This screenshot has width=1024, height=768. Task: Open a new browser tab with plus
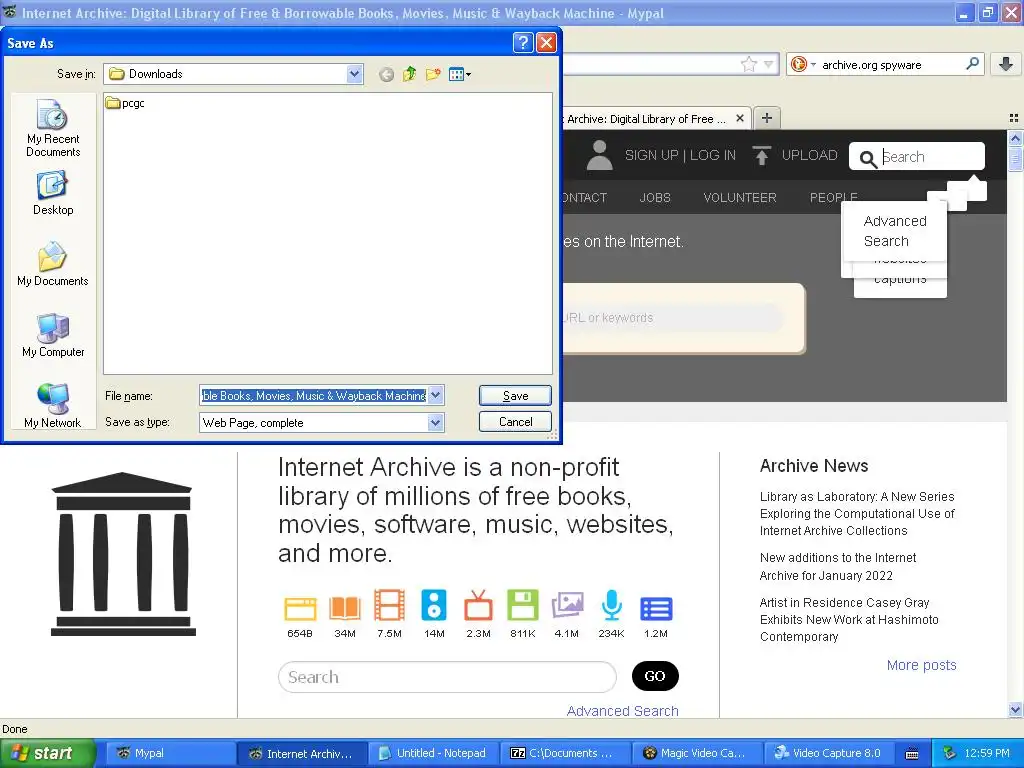pyautogui.click(x=767, y=118)
